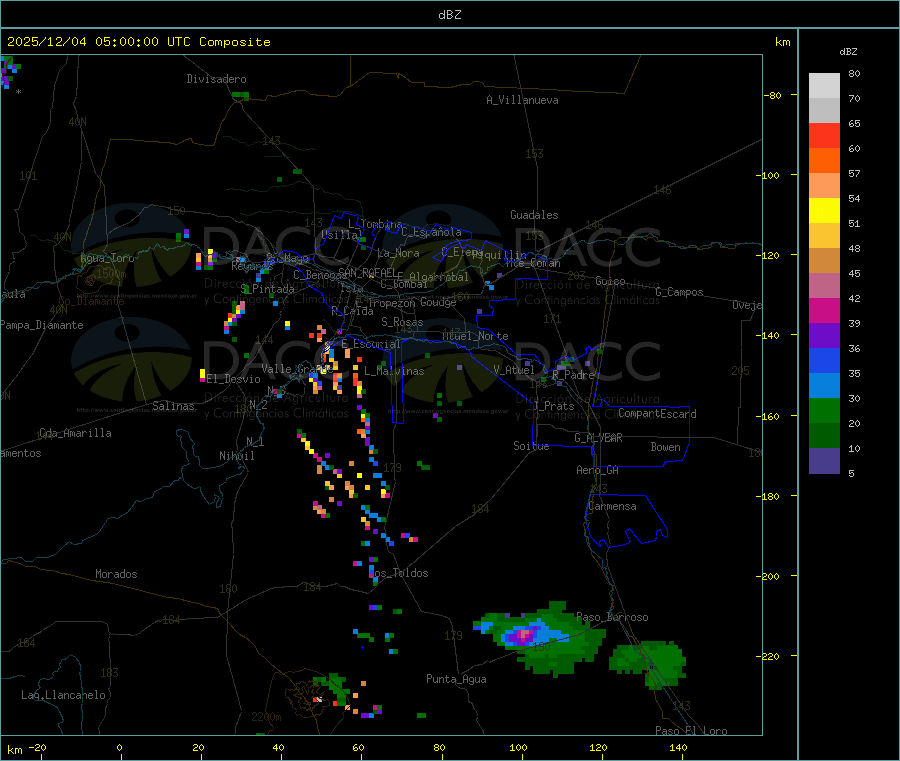Screen dimensions: 900x761
Task: Pick the amber 51 dBZ legend swatch
Action: coord(824,236)
